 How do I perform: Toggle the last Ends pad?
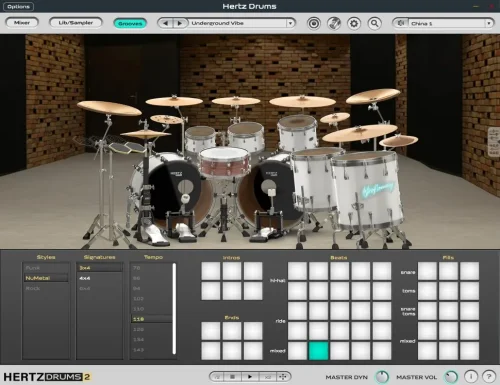pyautogui.click(x=253, y=351)
